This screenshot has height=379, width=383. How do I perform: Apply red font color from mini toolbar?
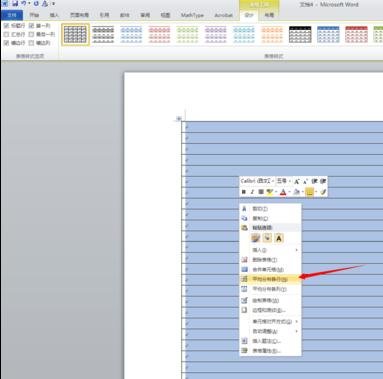[283, 192]
